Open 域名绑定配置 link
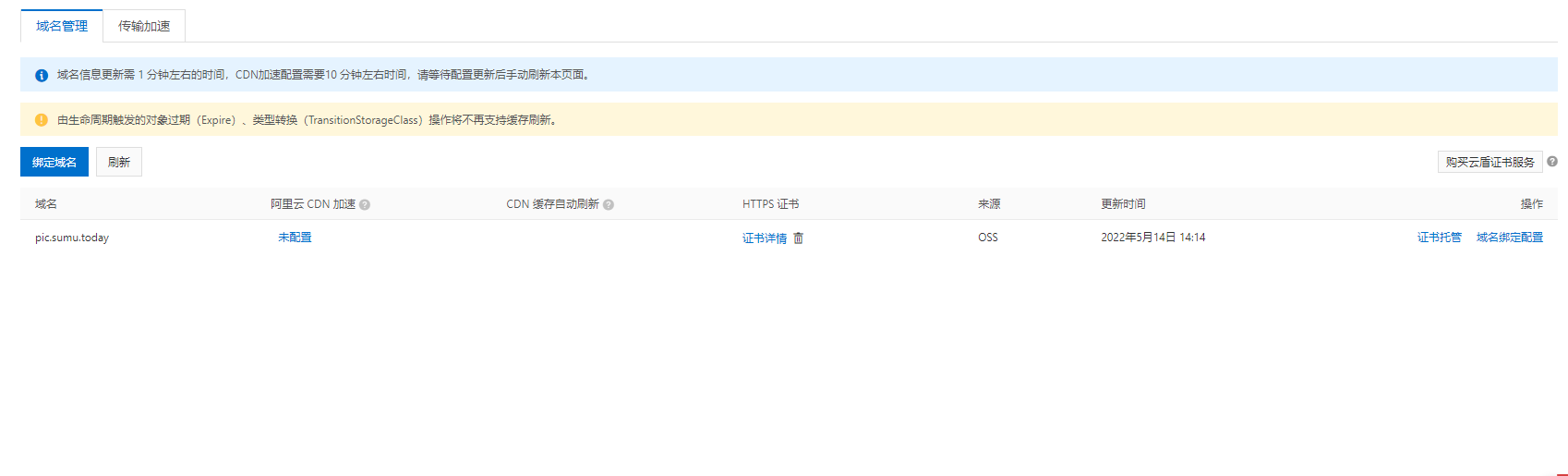 [1510, 238]
